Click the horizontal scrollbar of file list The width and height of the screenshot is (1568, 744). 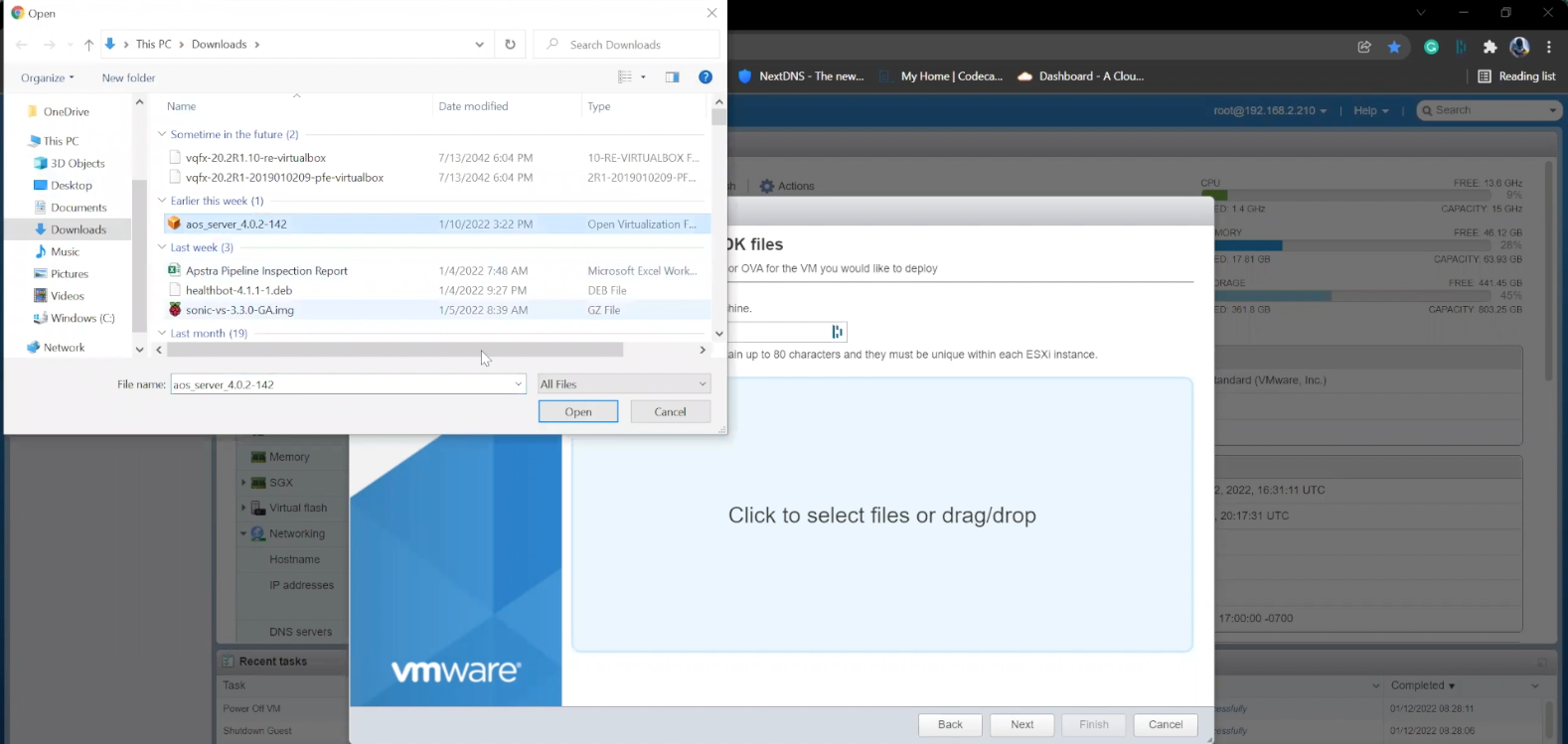pos(394,350)
